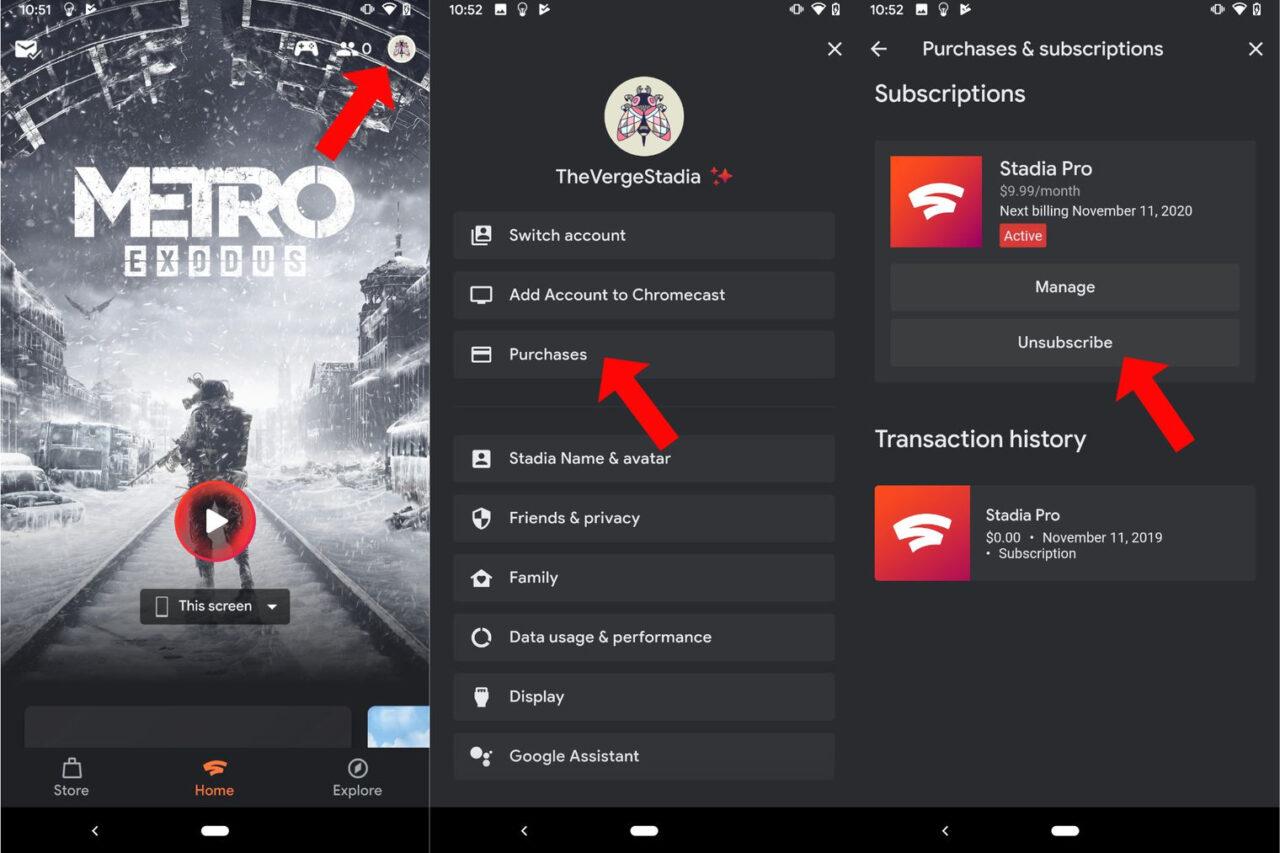Click the Google Assistant dots icon
Image resolution: width=1280 pixels, height=853 pixels.
[481, 756]
